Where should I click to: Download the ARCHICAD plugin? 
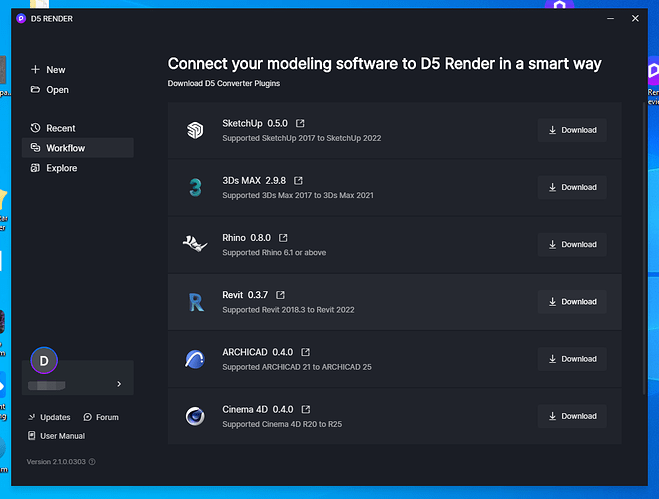click(572, 359)
